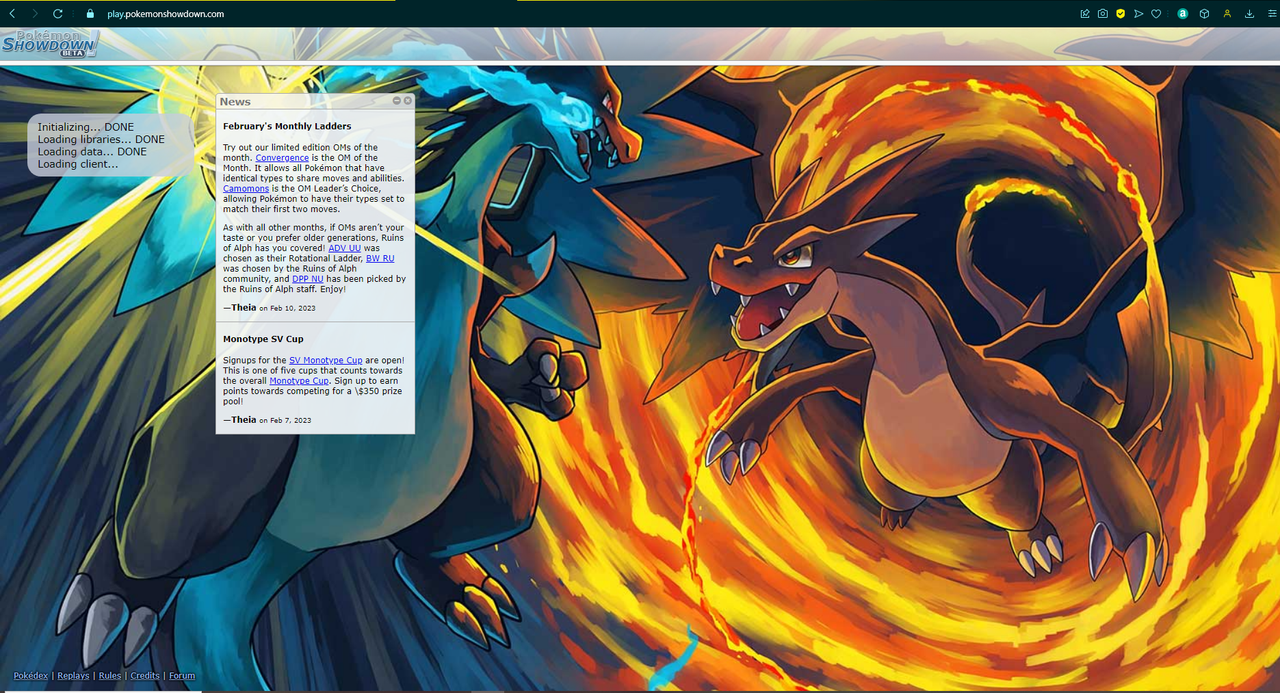Open the user profile icon

(x=1227, y=14)
